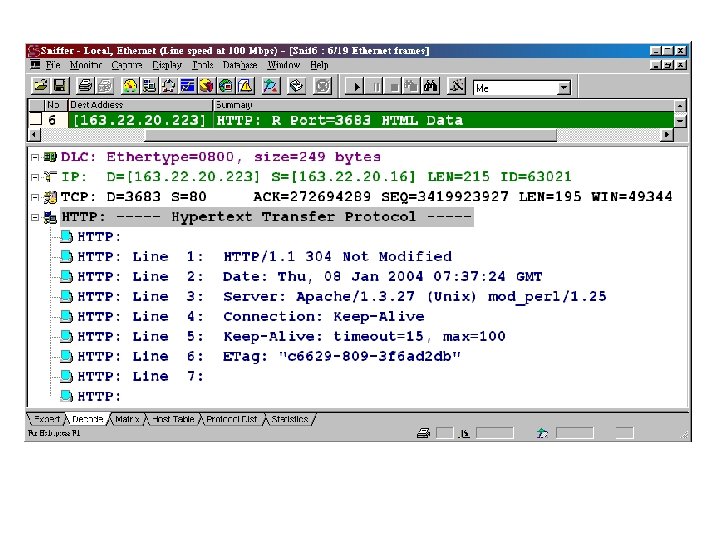This screenshot has width=720, height=540.
Task: Click the Define Filter tool icon
Action: 456,86
